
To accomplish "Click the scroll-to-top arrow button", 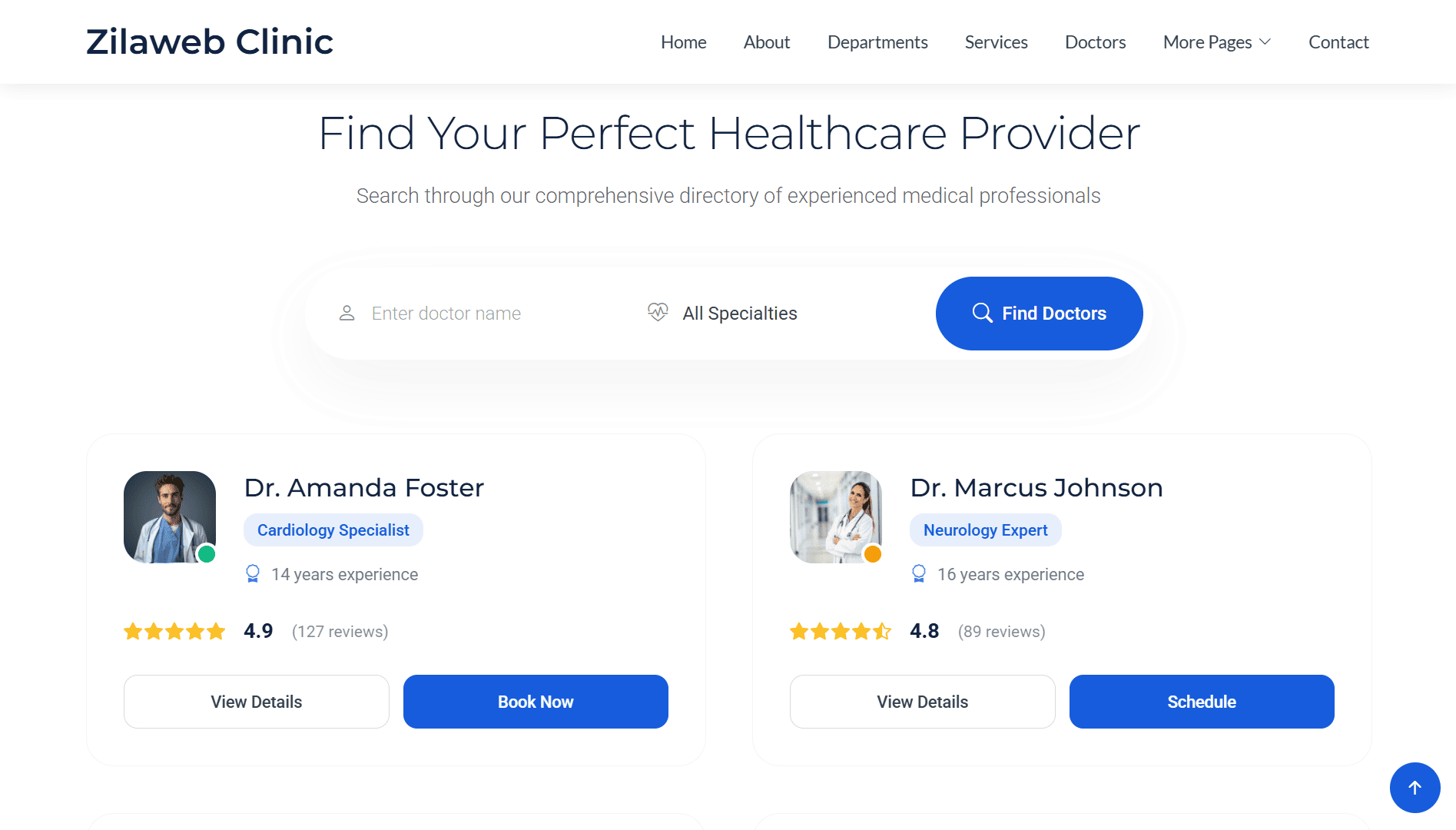I will pyautogui.click(x=1415, y=787).
